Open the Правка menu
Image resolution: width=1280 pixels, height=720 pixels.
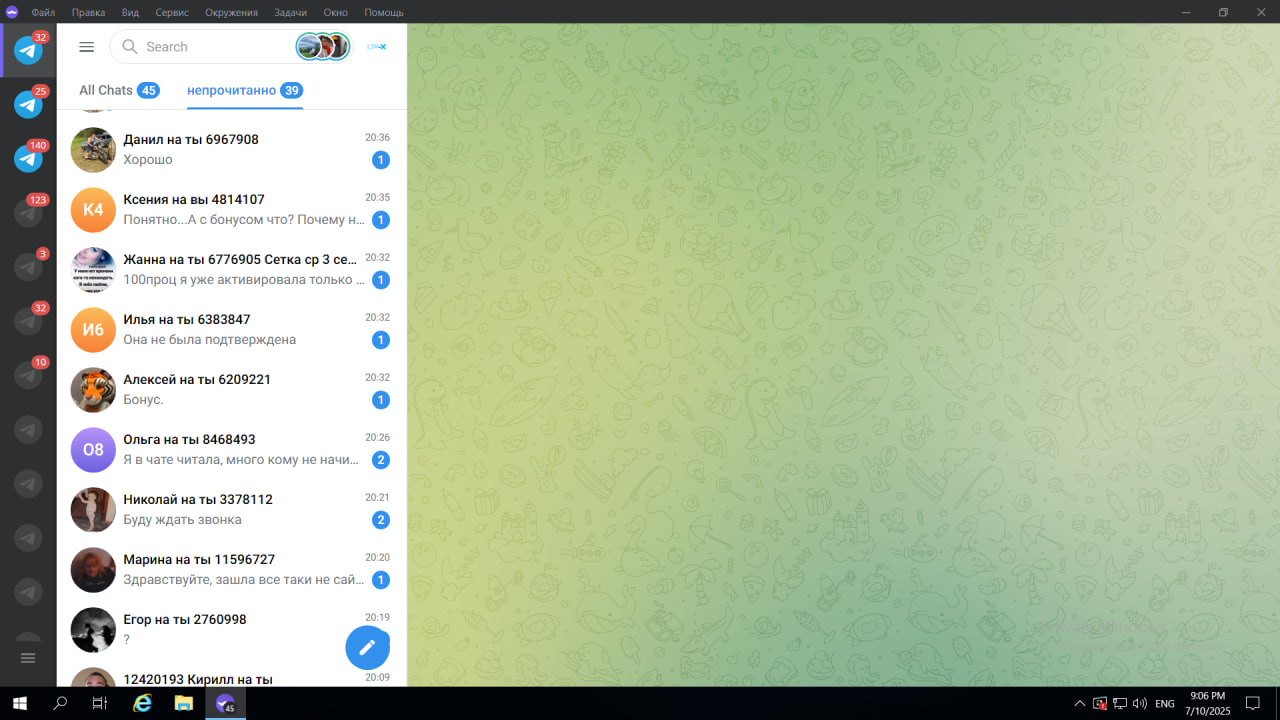click(89, 12)
